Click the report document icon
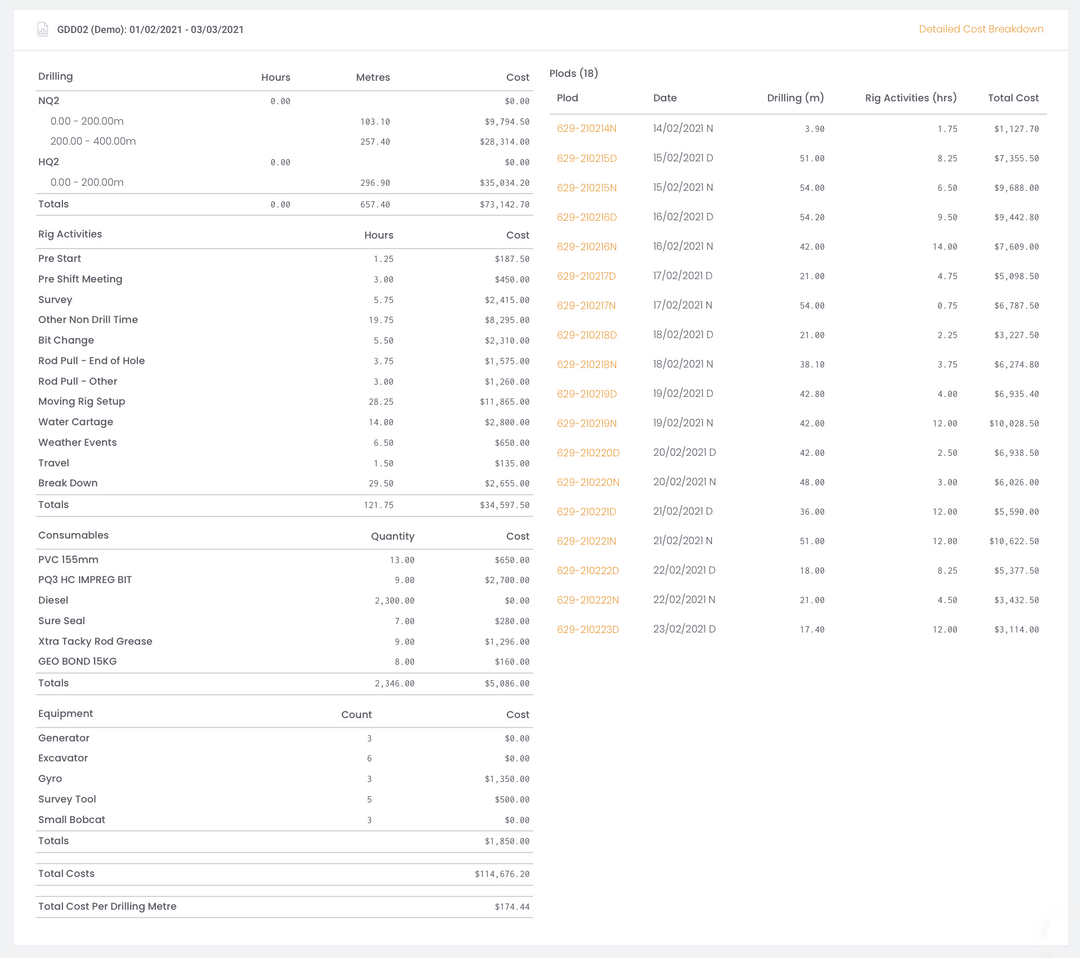 pyautogui.click(x=42, y=29)
